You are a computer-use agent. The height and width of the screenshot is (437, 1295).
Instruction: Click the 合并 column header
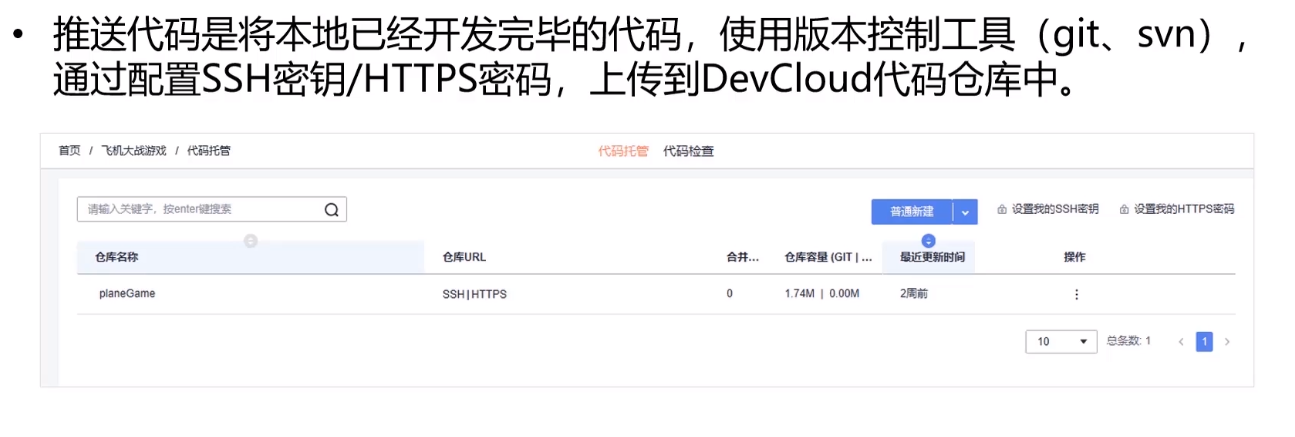point(744,257)
